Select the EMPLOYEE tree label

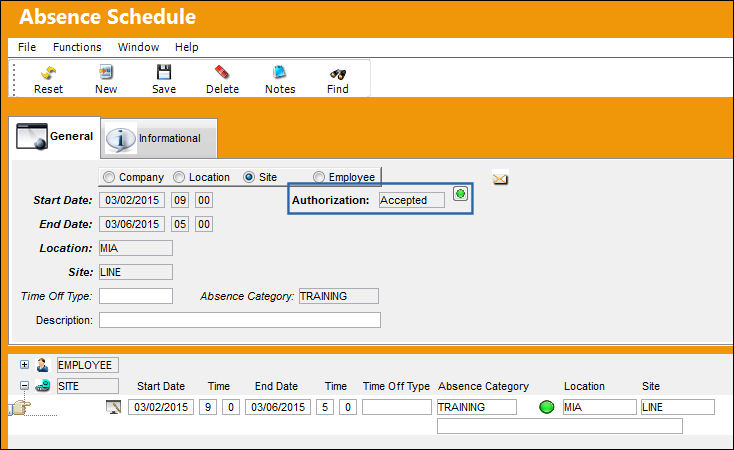(x=88, y=365)
